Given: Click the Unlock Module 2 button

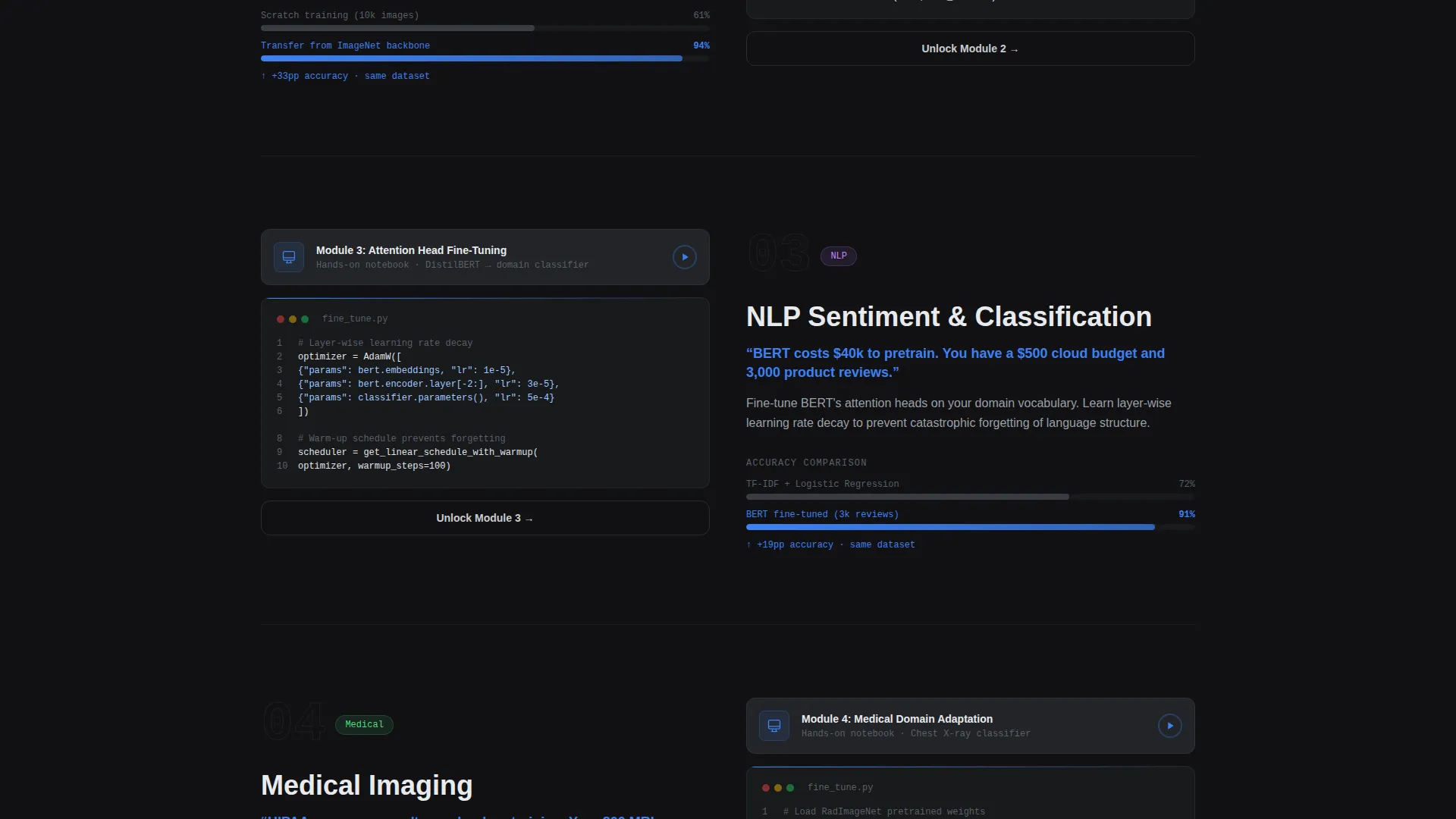Looking at the screenshot, I should point(970,49).
